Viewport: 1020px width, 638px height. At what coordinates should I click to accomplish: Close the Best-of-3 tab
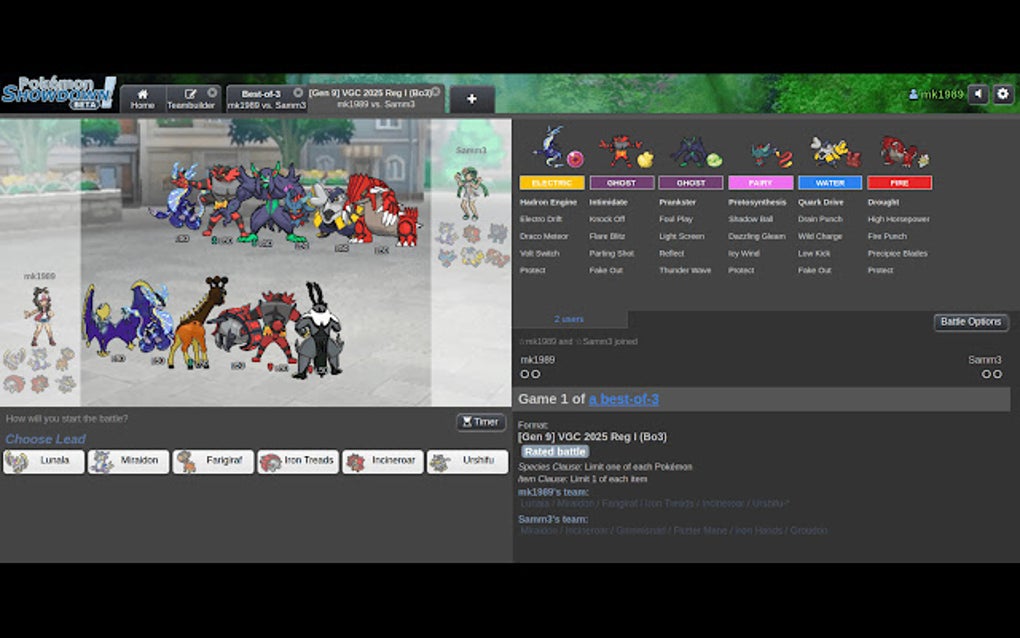(x=298, y=93)
